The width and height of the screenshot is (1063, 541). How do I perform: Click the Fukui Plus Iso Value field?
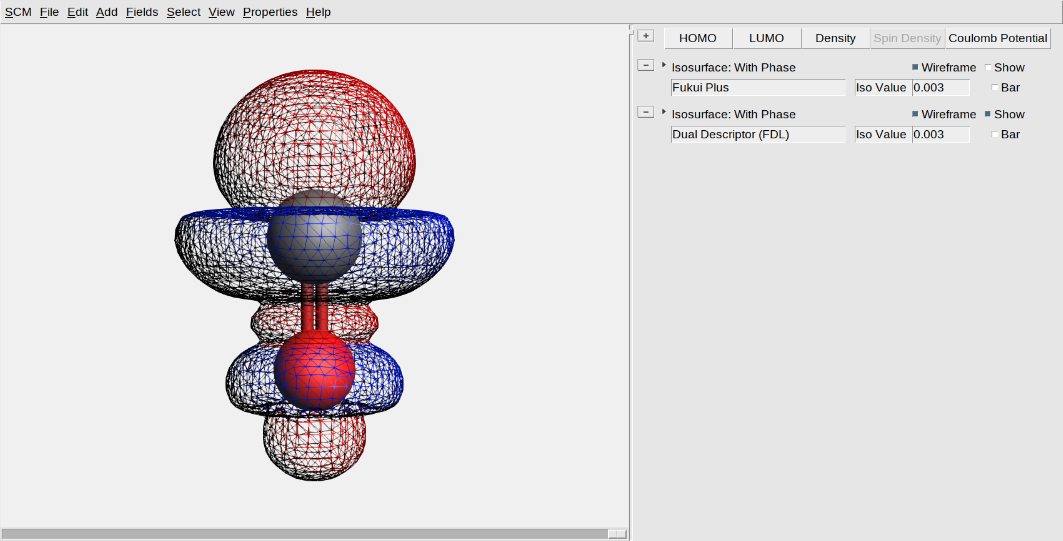(940, 87)
